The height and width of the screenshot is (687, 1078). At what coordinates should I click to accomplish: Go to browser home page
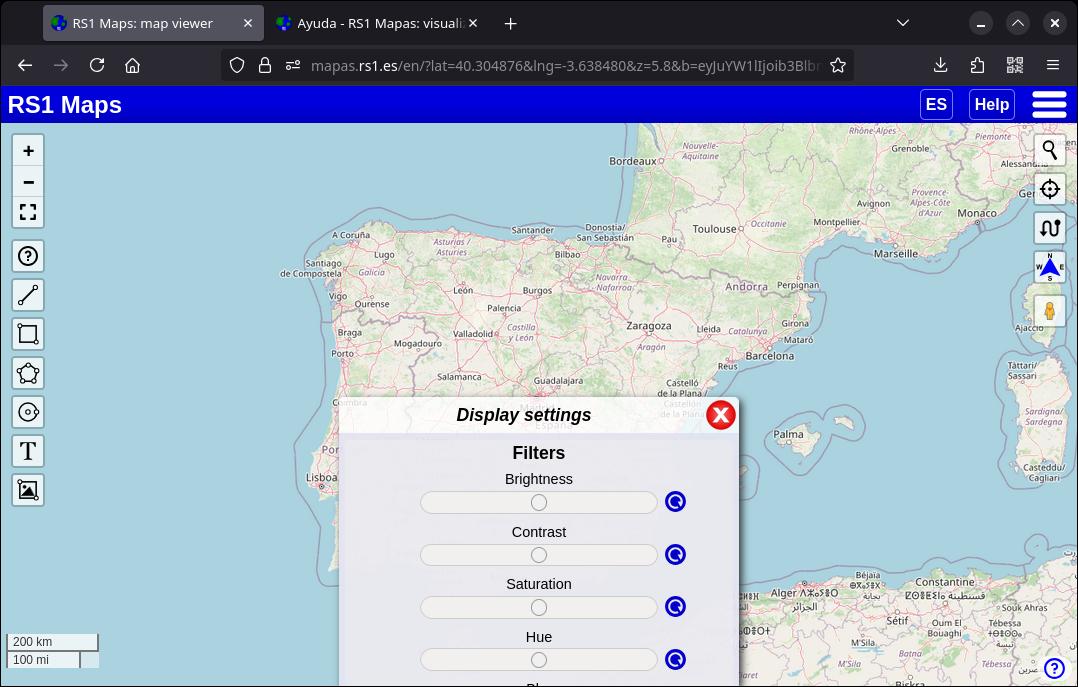[x=133, y=65]
